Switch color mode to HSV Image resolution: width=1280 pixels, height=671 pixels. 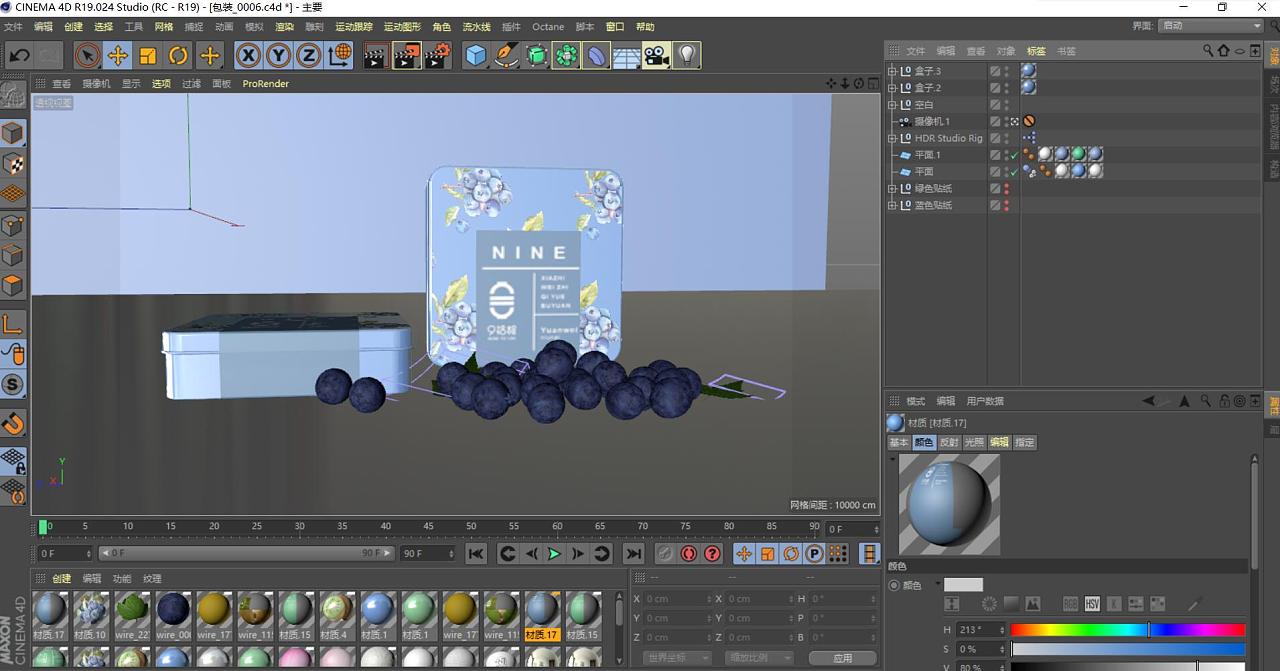tap(1092, 604)
